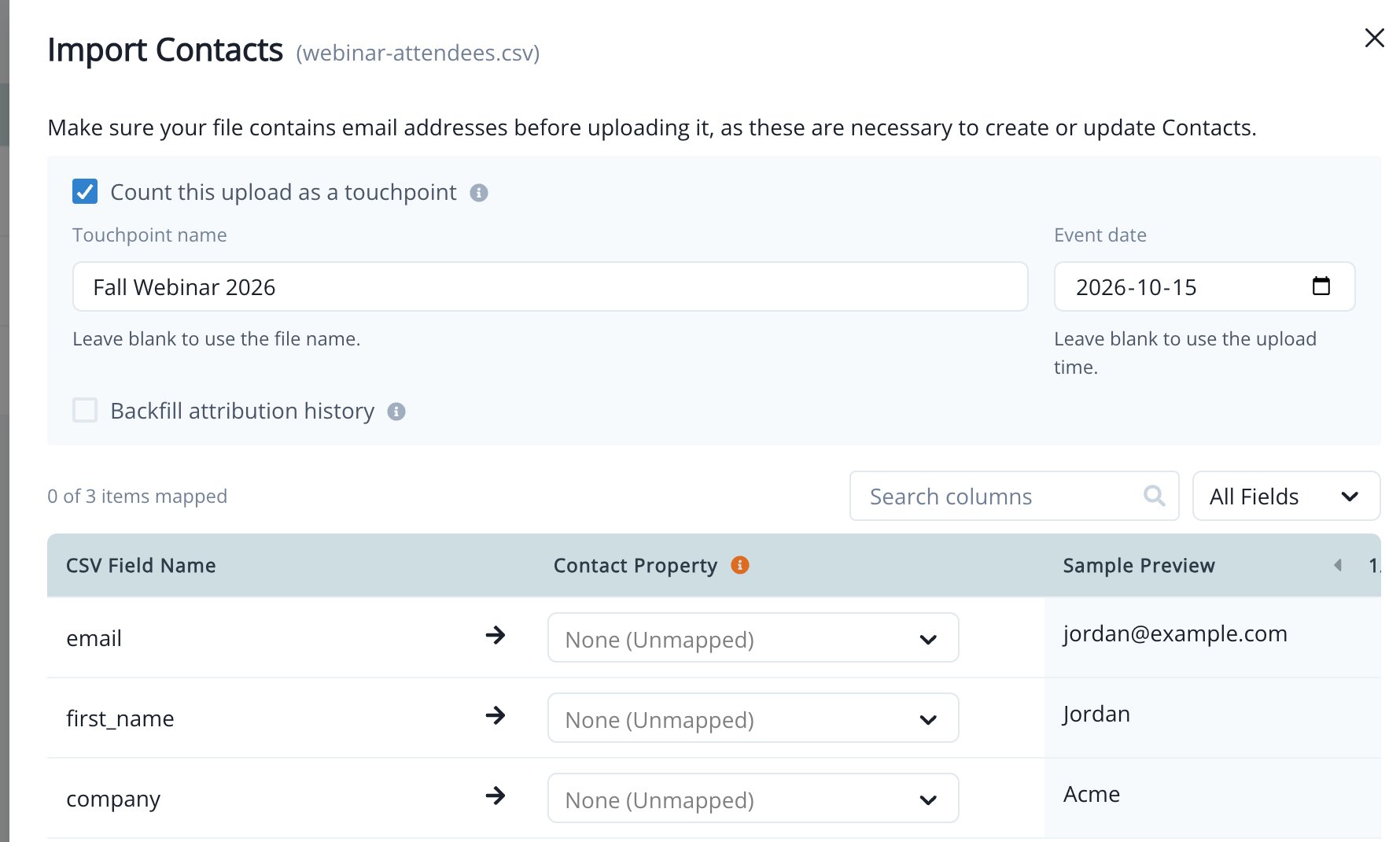1400x842 pixels.
Task: Enable Backfill attribution history checkbox
Action: coord(85,410)
